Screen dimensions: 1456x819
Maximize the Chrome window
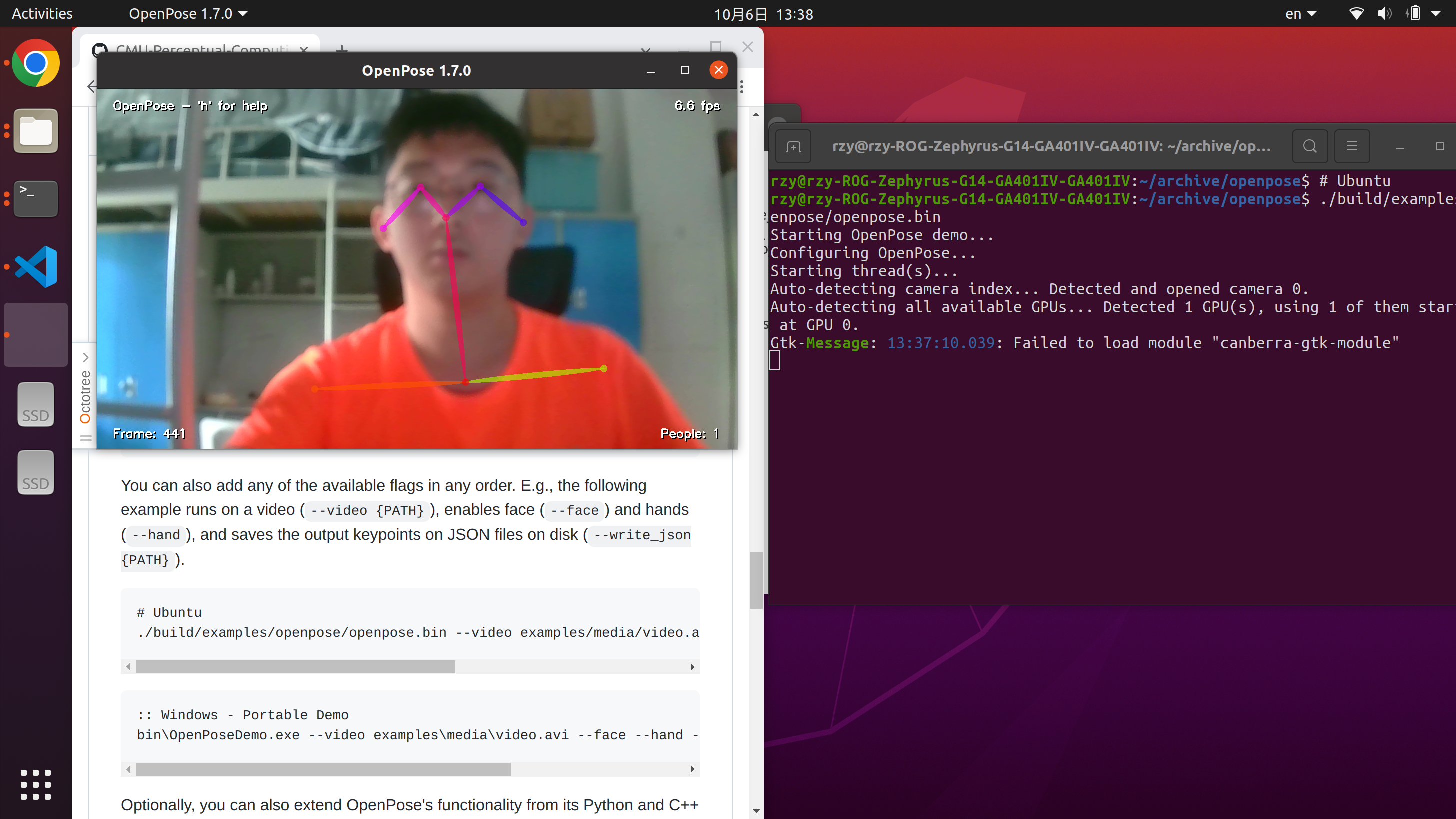click(x=715, y=46)
